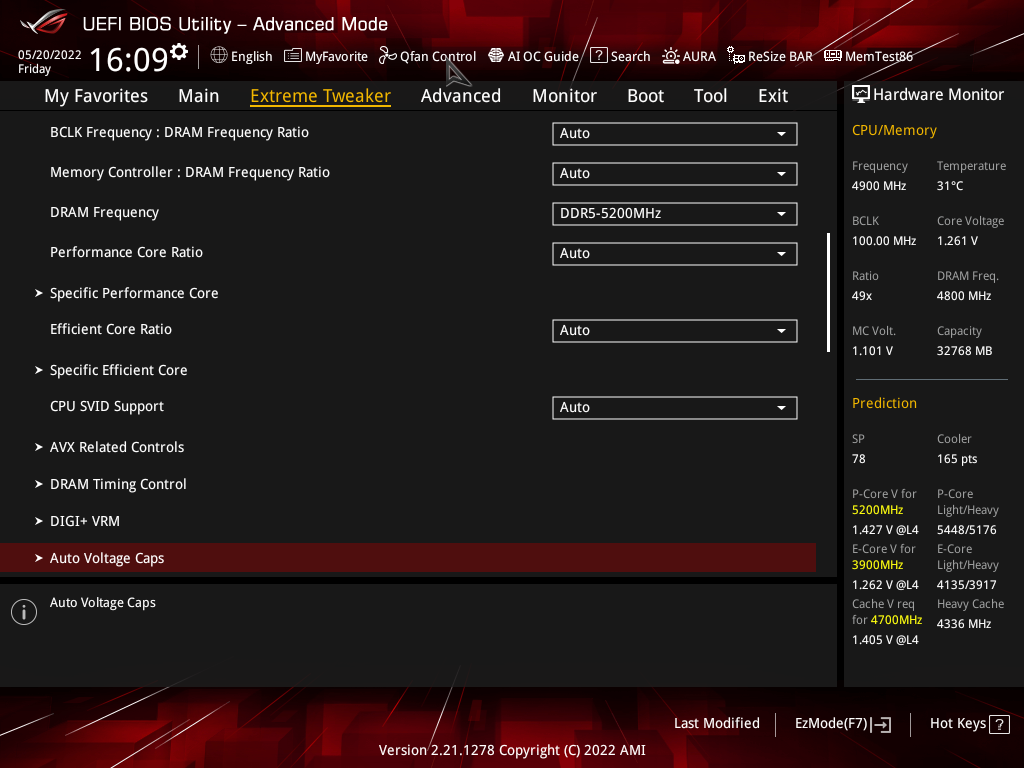The image size is (1024, 768).
Task: Open the time settings gear icon
Action: 179,52
